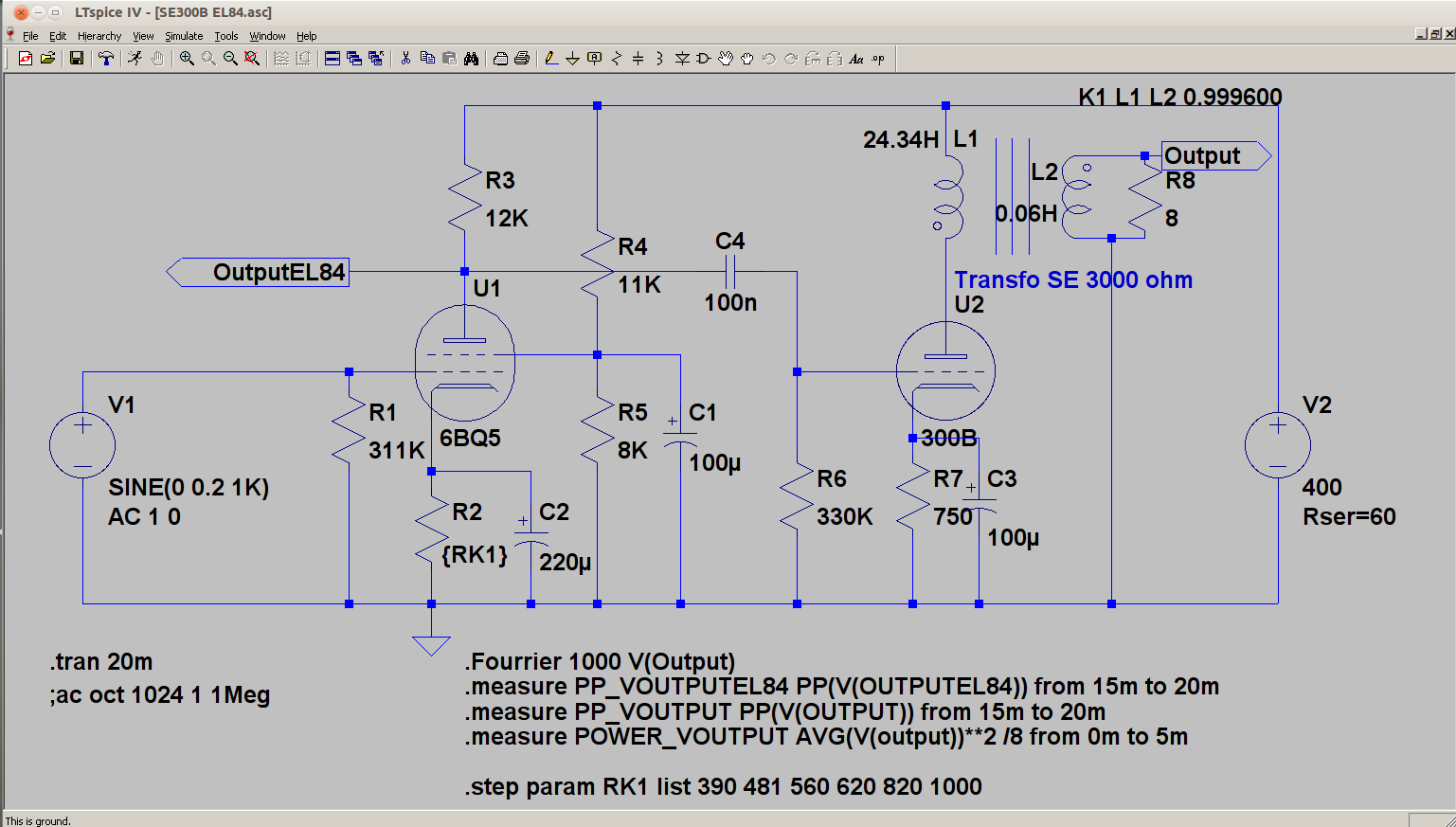Click the Redo arrow icon

click(791, 59)
